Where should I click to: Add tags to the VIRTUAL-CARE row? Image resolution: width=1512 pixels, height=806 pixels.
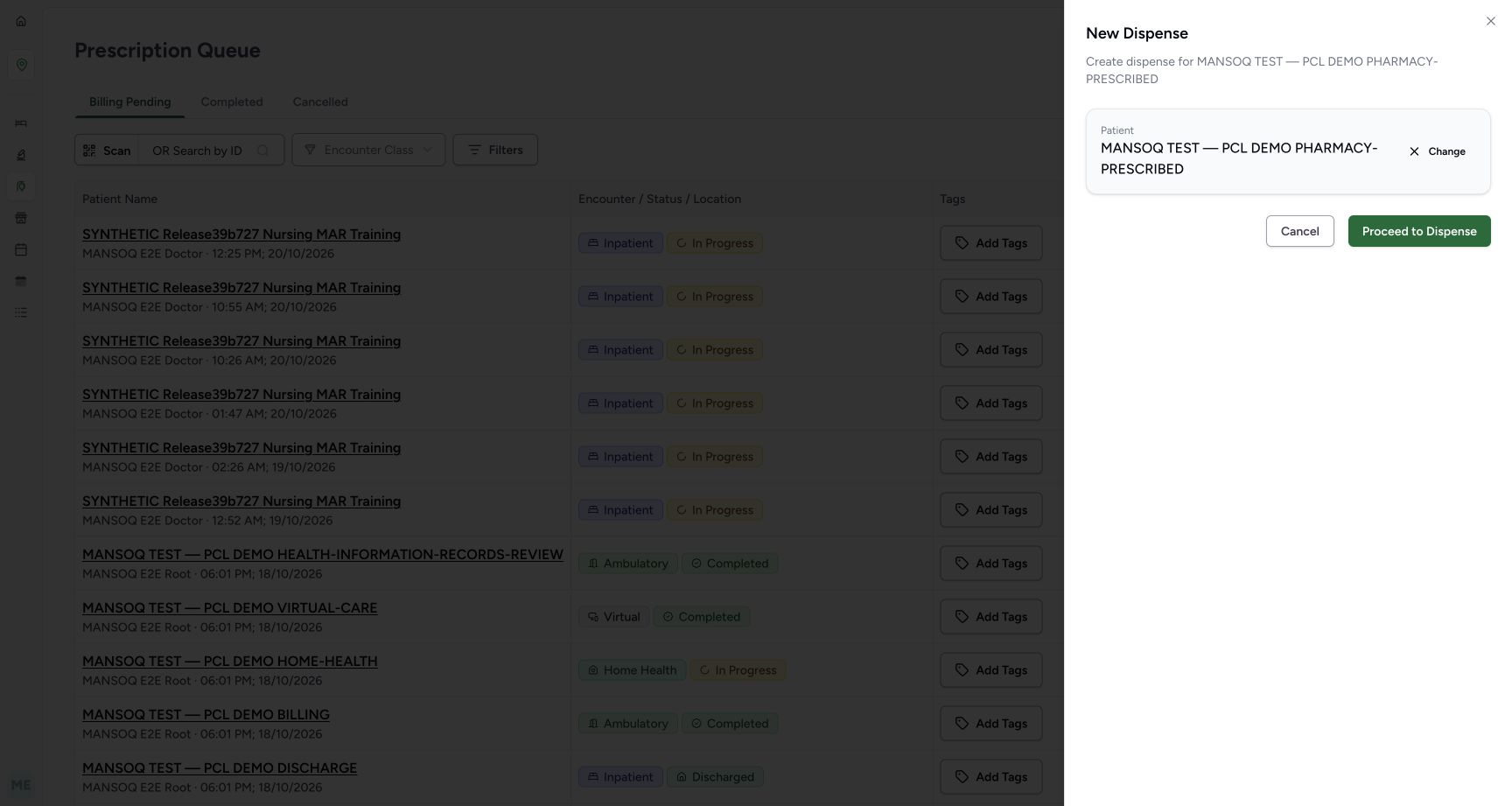coord(990,617)
